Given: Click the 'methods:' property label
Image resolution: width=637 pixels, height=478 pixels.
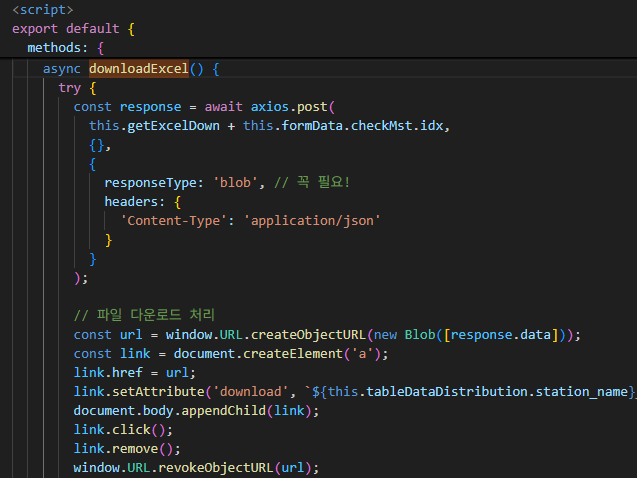Looking at the screenshot, I should click(x=57, y=48).
